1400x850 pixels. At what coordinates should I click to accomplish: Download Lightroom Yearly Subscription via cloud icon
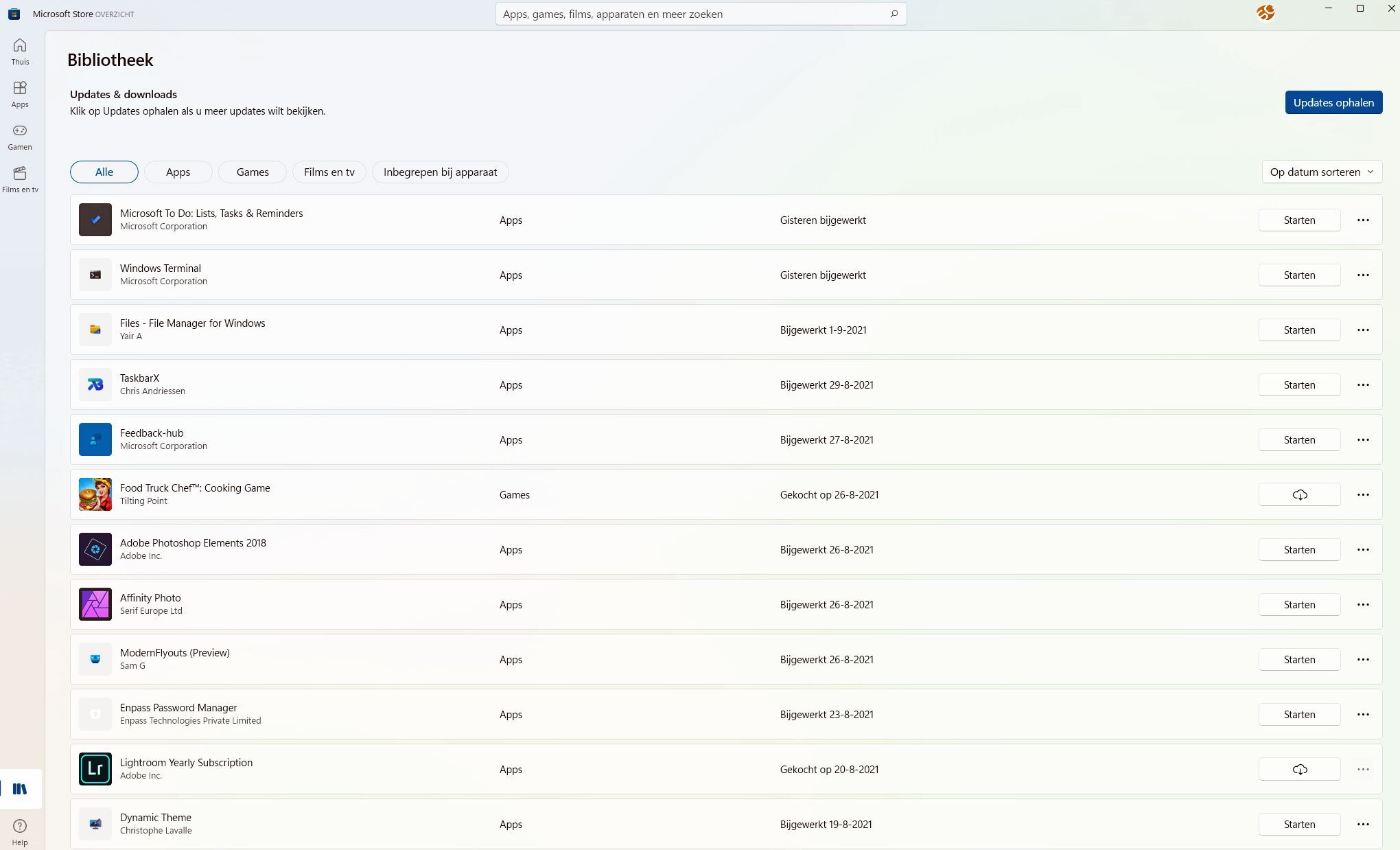click(x=1299, y=769)
